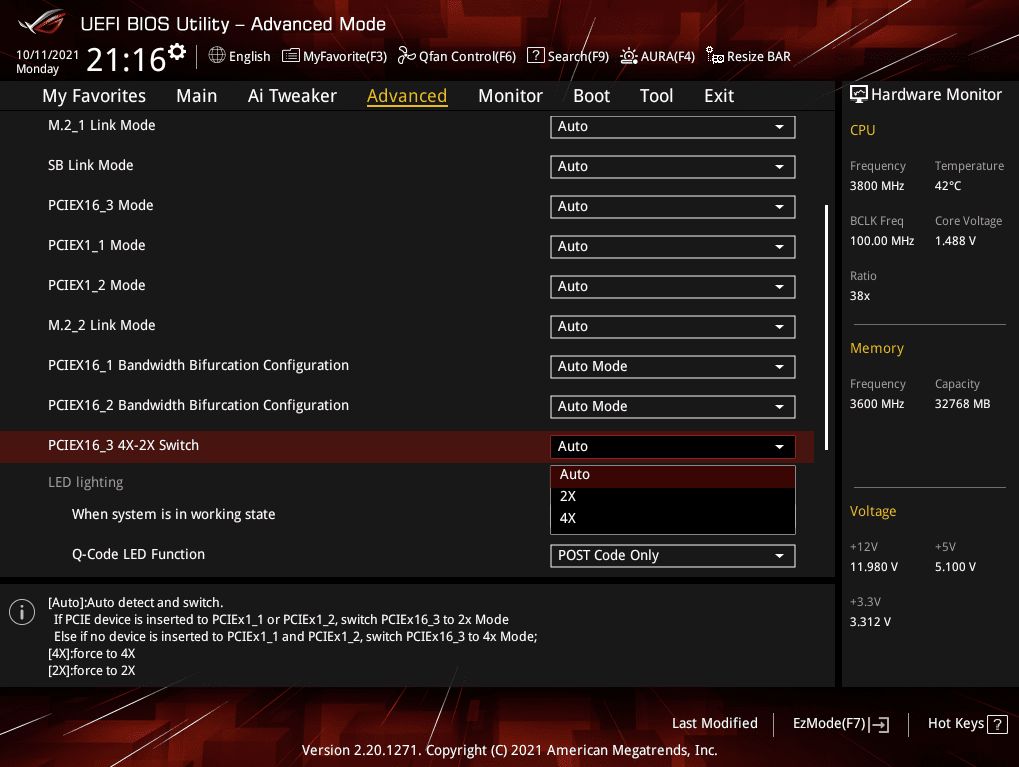1019x767 pixels.
Task: Open MyFavorite(F3) list icon
Action: pos(290,56)
